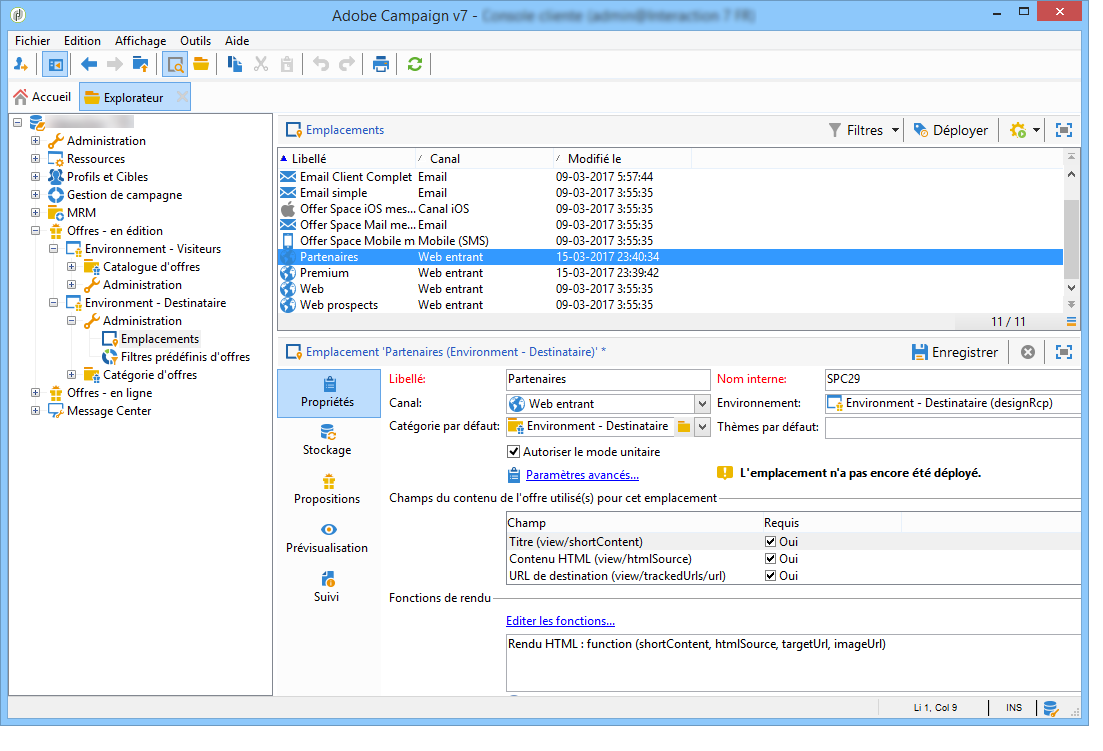Click Editer les fonctions link
Screen dimensions: 1103x751
click(560, 621)
